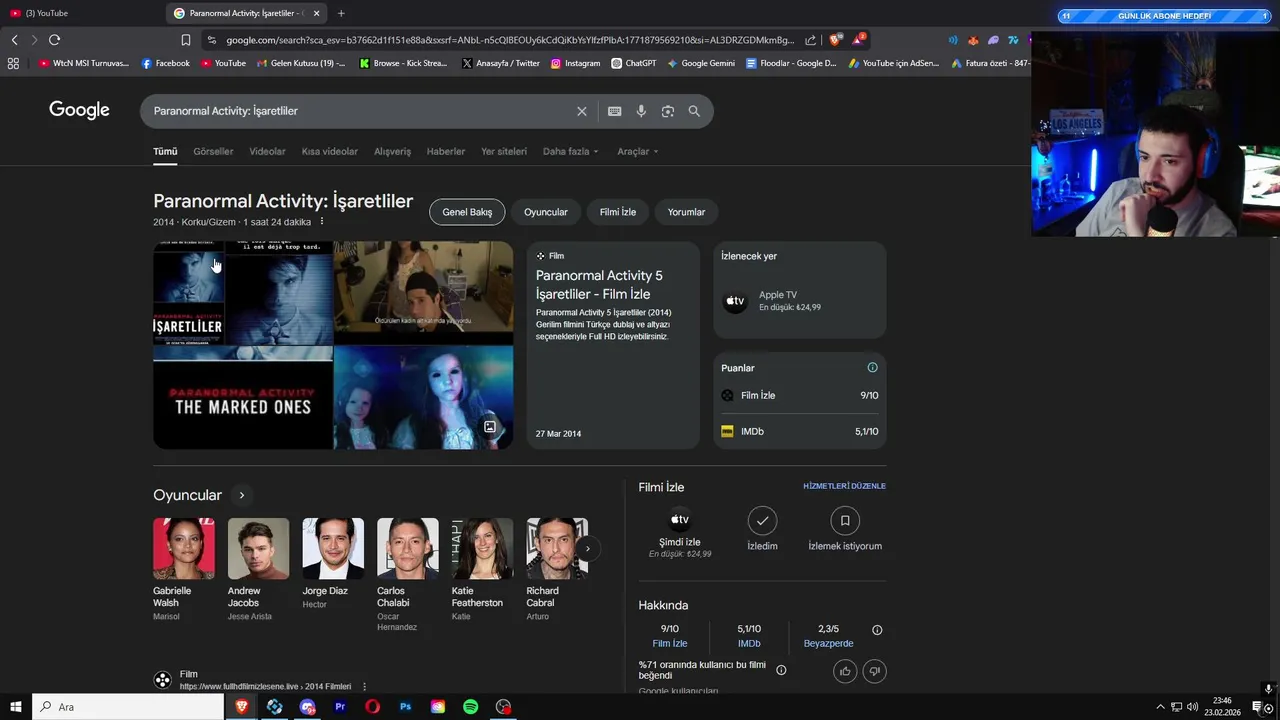Screen dimensions: 1280x720
Task: Open the Apple TV icon under Filmi İzle
Action: [x=680, y=520]
